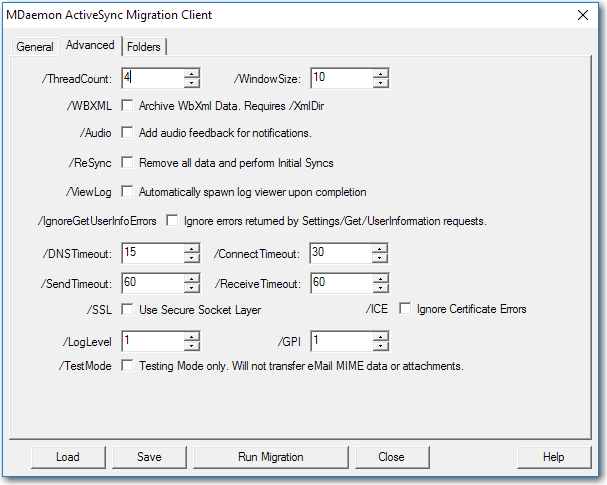The height and width of the screenshot is (485, 607).
Task: Click the Load button
Action: pos(68,457)
